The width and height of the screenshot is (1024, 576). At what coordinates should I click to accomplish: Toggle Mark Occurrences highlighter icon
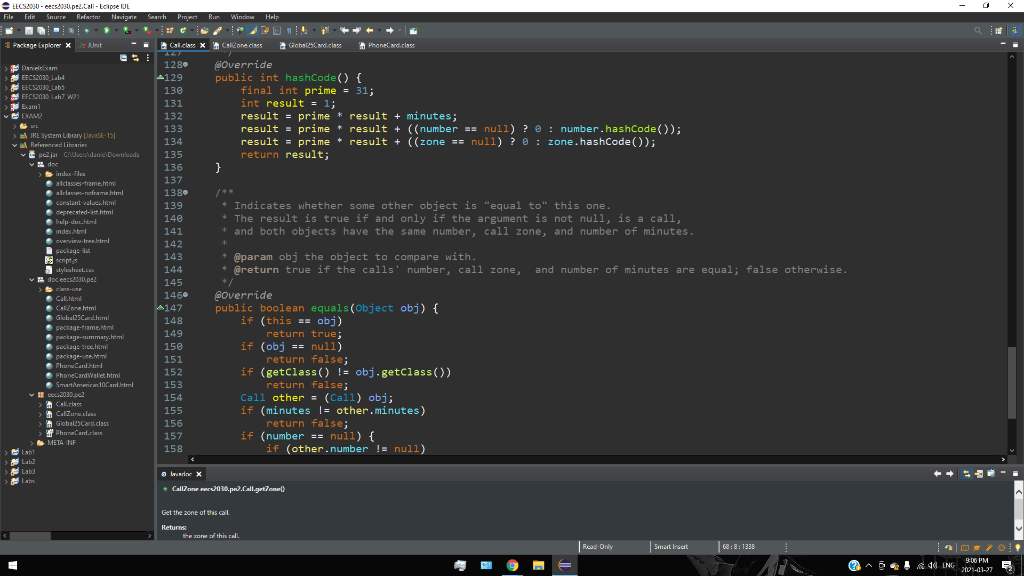point(252,30)
